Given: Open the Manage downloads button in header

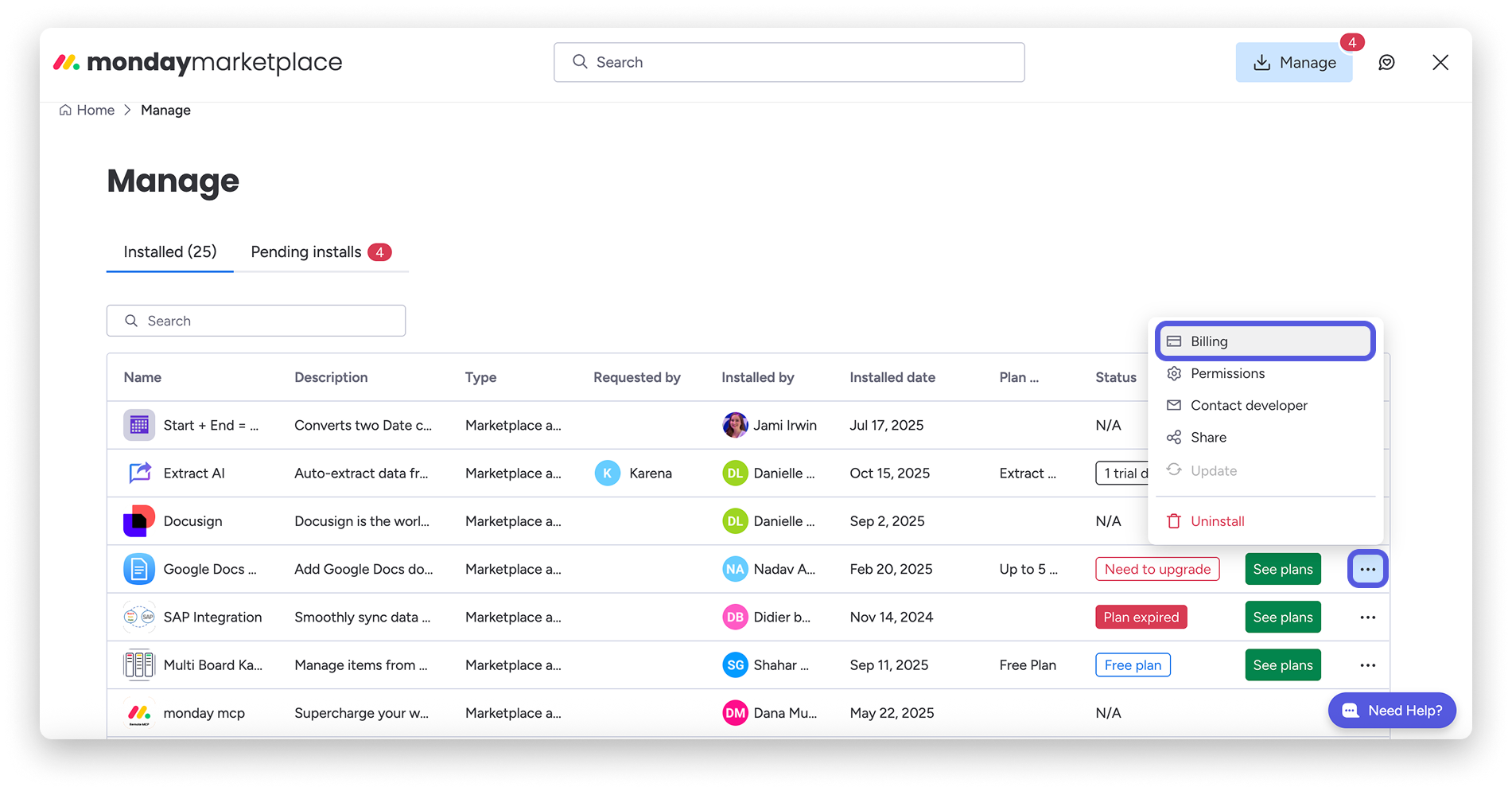Looking at the screenshot, I should click(x=1294, y=62).
